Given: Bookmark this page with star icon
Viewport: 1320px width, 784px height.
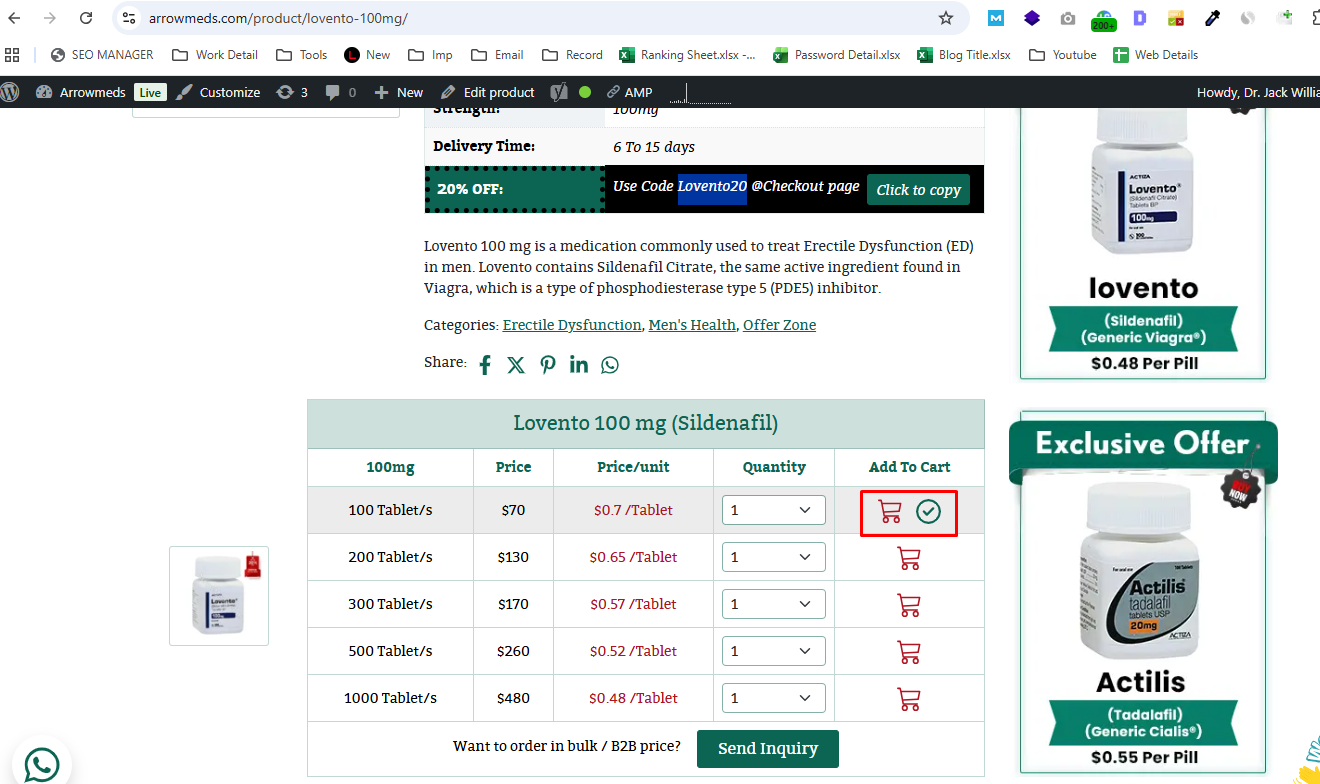Looking at the screenshot, I should pyautogui.click(x=946, y=18).
